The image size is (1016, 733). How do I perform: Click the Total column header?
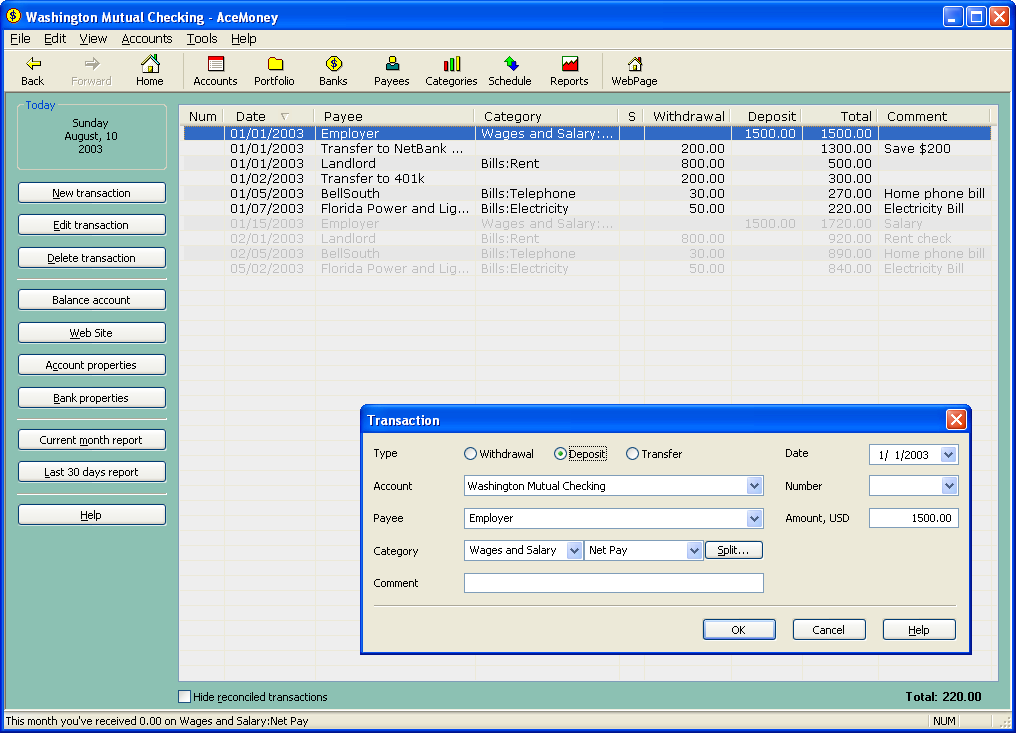coord(840,116)
